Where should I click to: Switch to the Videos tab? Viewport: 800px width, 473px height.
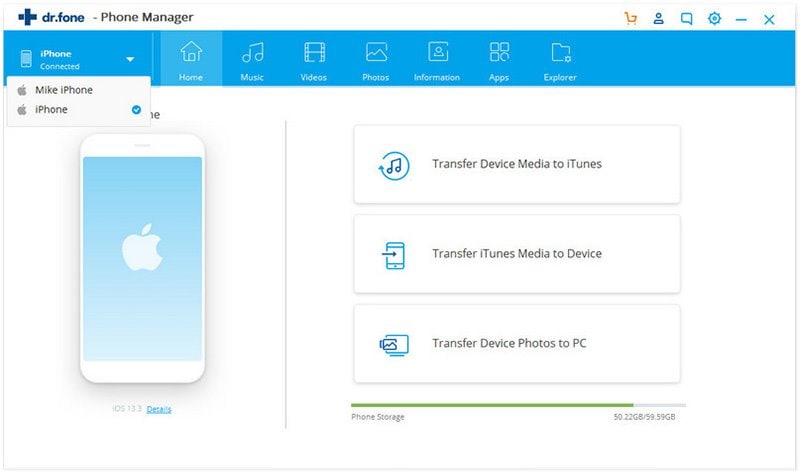coord(314,59)
